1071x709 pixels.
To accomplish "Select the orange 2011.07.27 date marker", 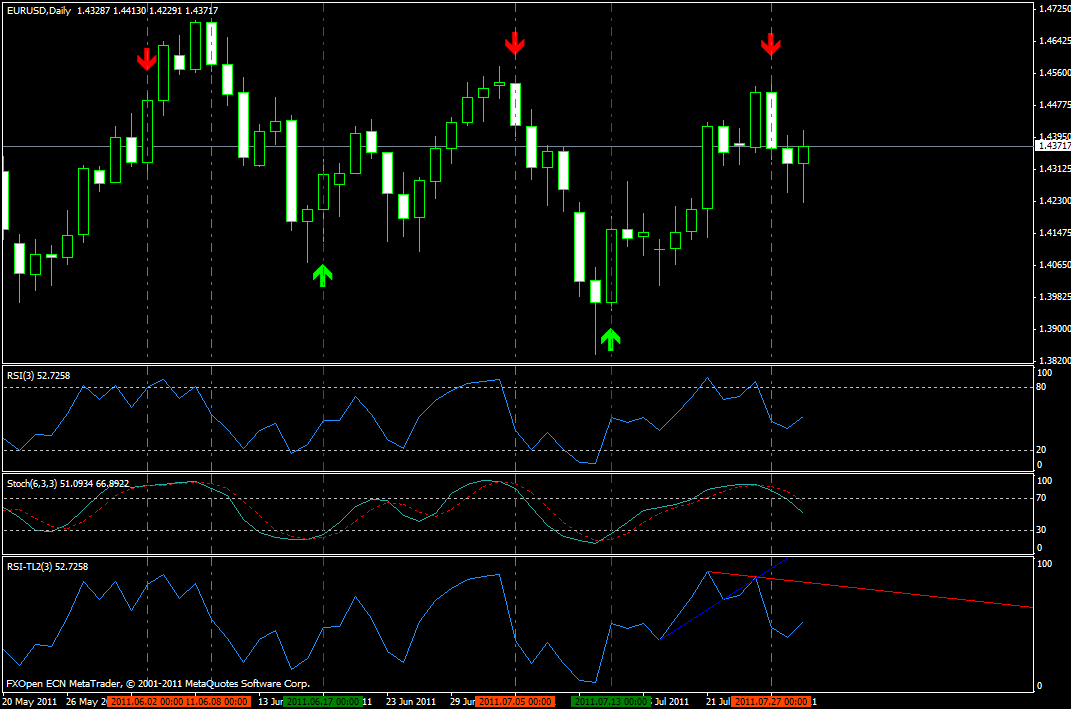I will (772, 702).
